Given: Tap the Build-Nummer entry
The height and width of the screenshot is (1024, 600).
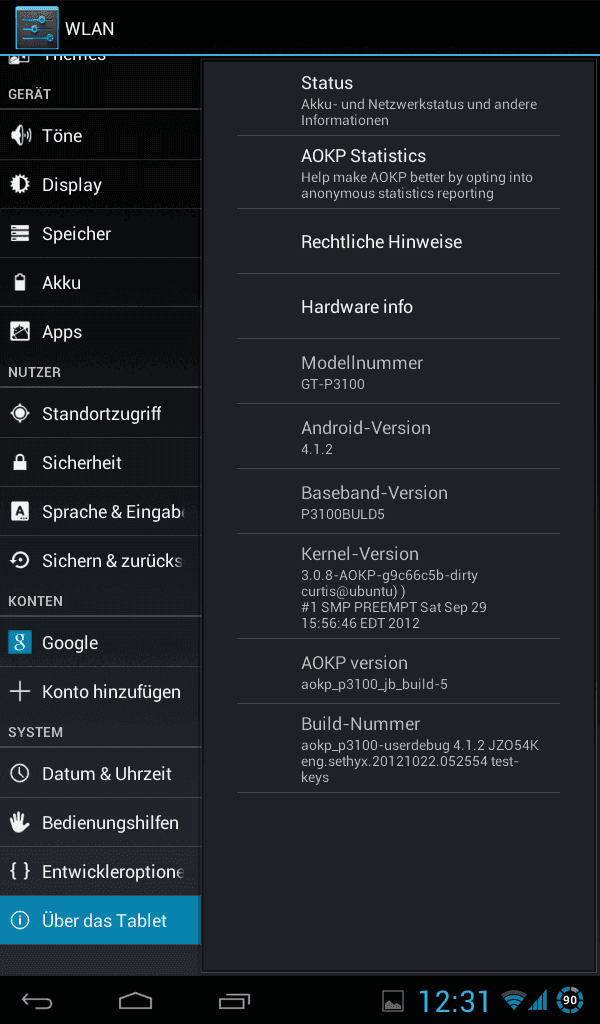Looking at the screenshot, I should tap(398, 748).
